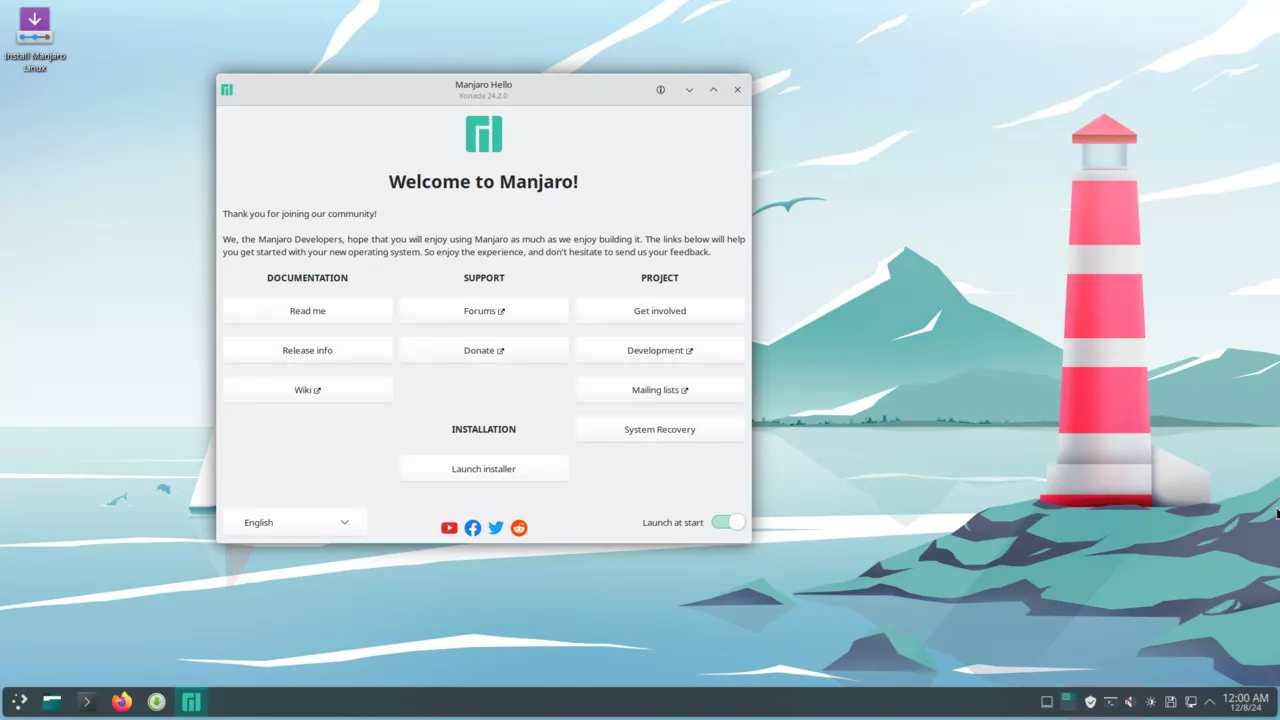Open muted audio volume tray icon

point(1130,702)
